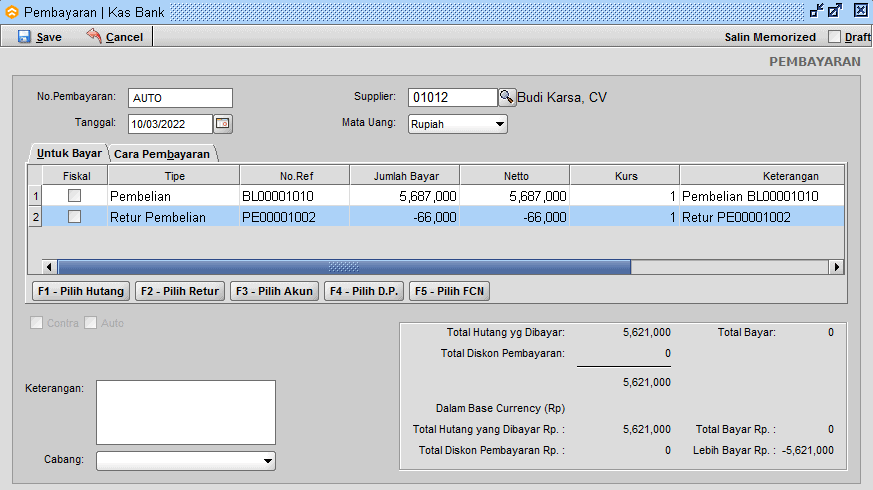
Task: Close the Pembayaran window
Action: coord(860,11)
